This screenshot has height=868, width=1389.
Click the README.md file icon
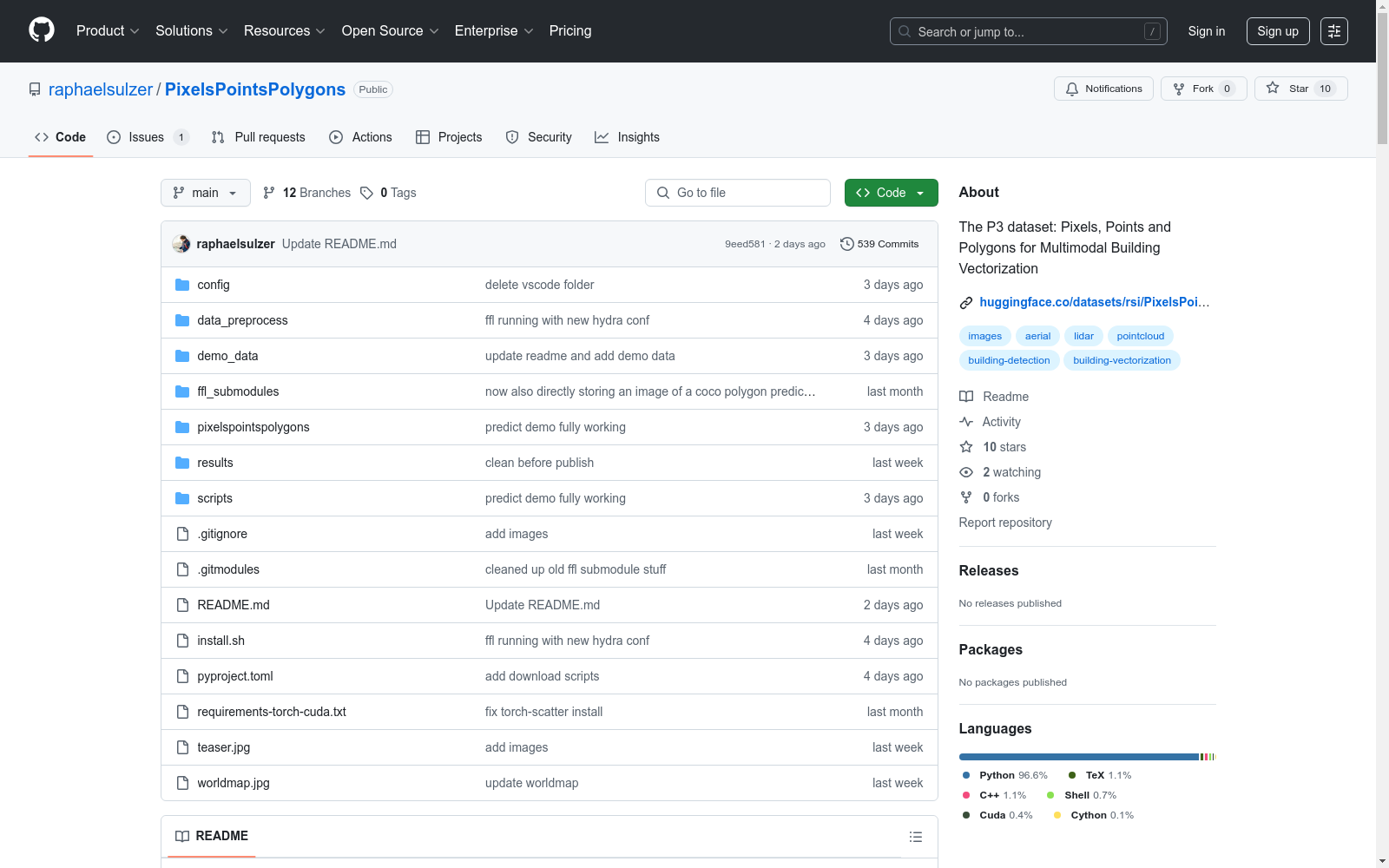point(182,605)
